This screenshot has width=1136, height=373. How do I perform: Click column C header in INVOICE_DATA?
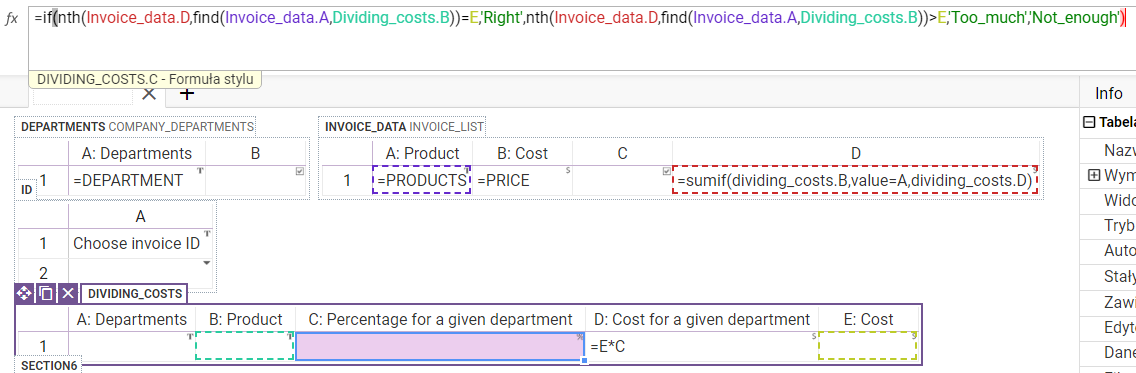point(622,154)
